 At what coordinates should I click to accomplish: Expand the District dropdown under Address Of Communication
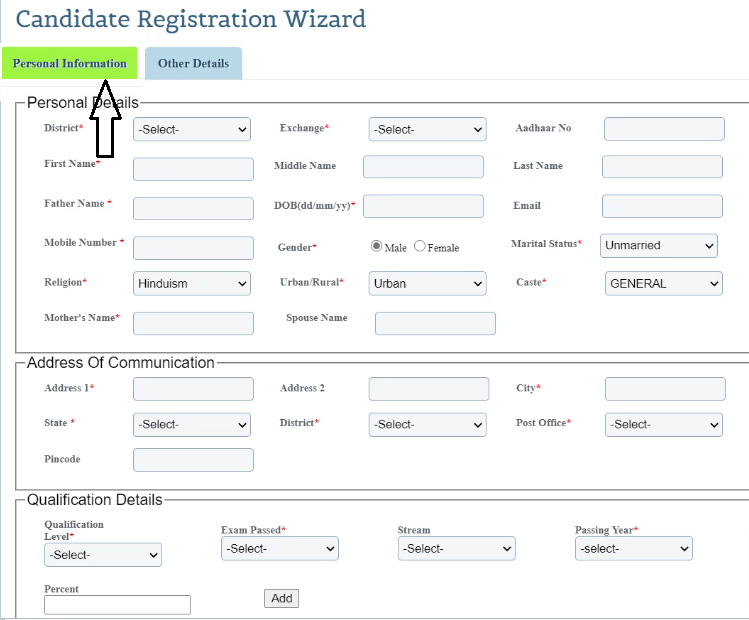(428, 425)
